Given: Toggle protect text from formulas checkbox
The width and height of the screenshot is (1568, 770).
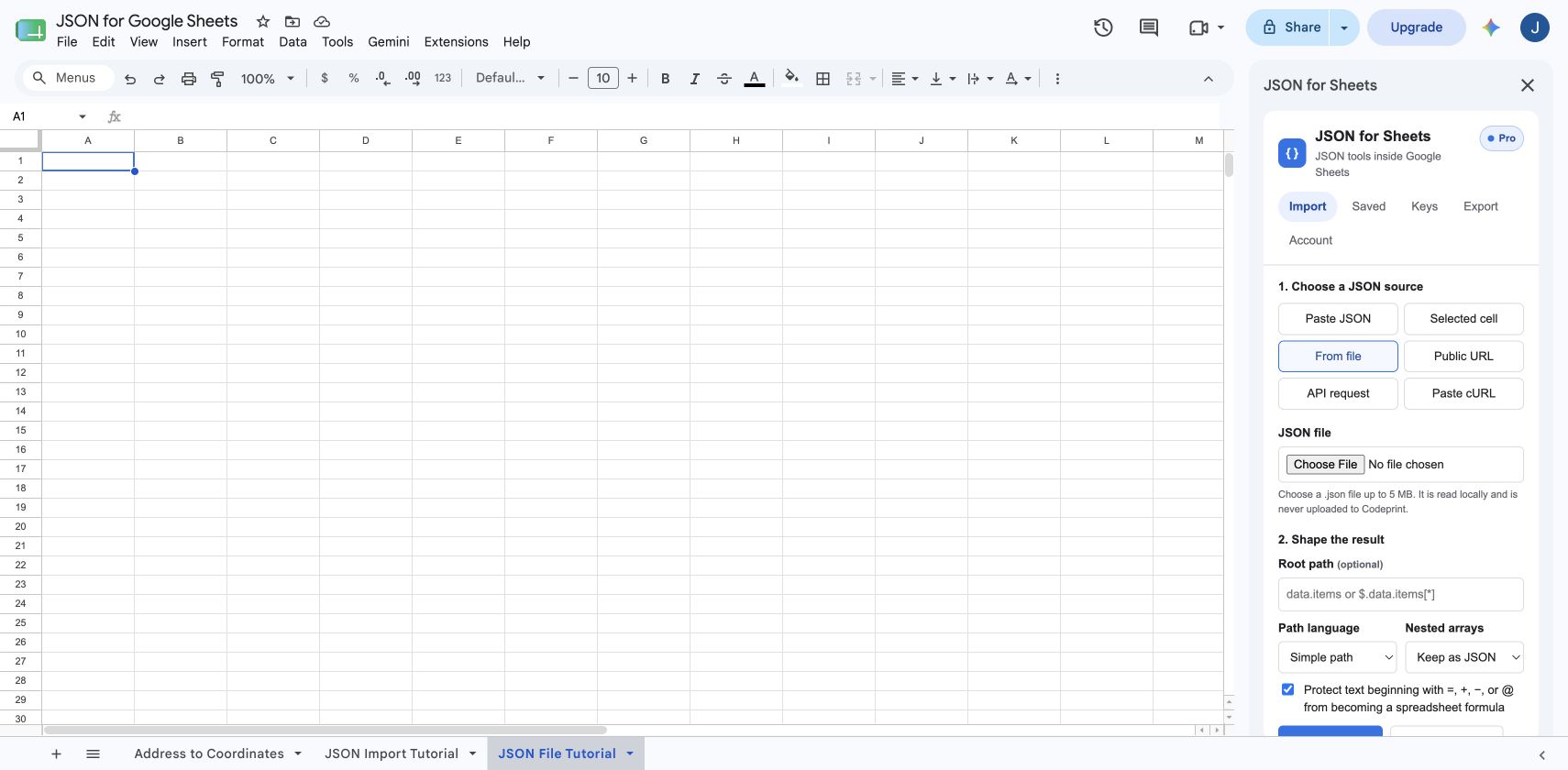Looking at the screenshot, I should pos(1287,689).
